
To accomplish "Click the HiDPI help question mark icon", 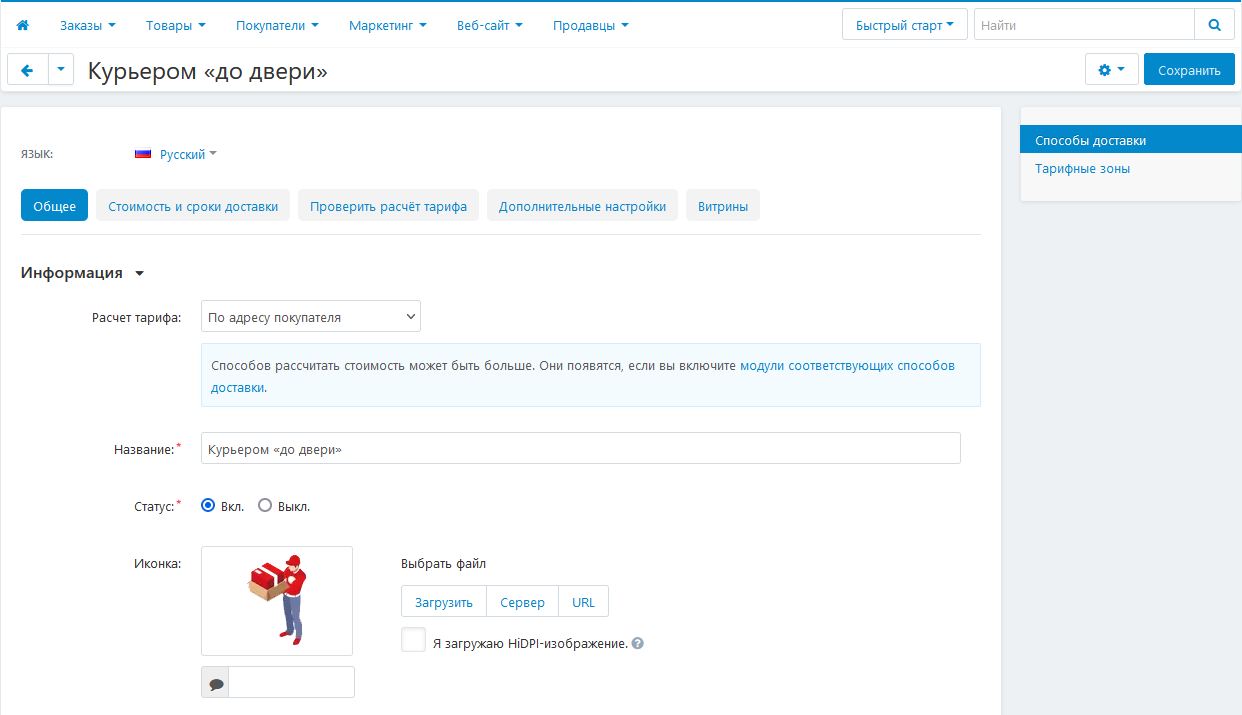I will (x=638, y=644).
